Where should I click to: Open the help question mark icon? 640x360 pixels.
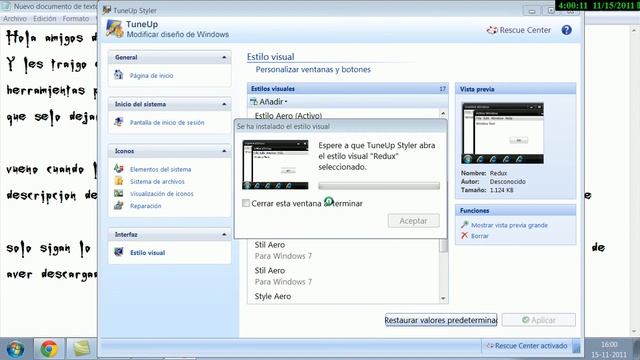[x=567, y=30]
